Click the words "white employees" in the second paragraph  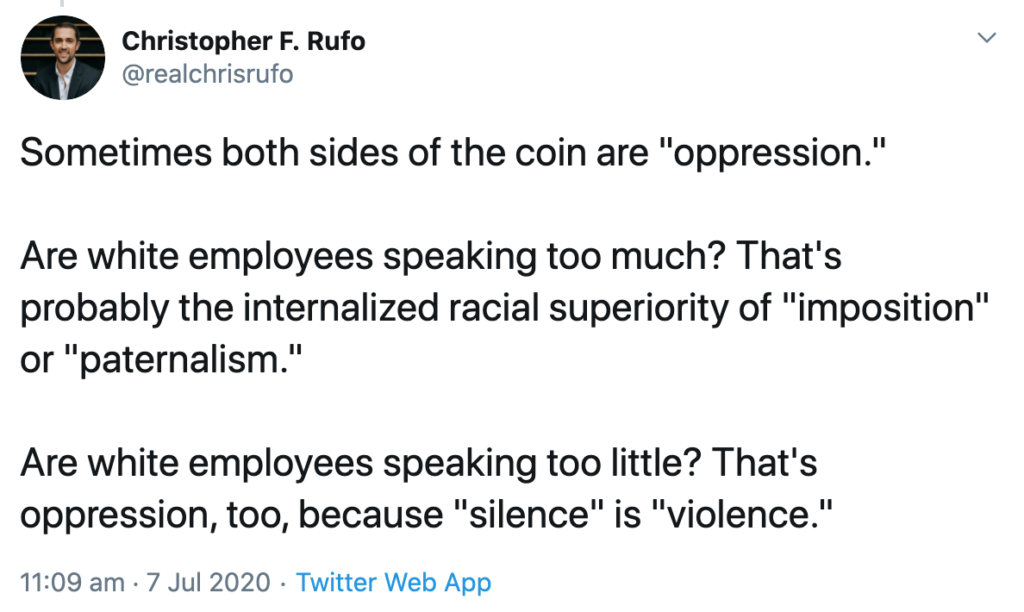231,256
